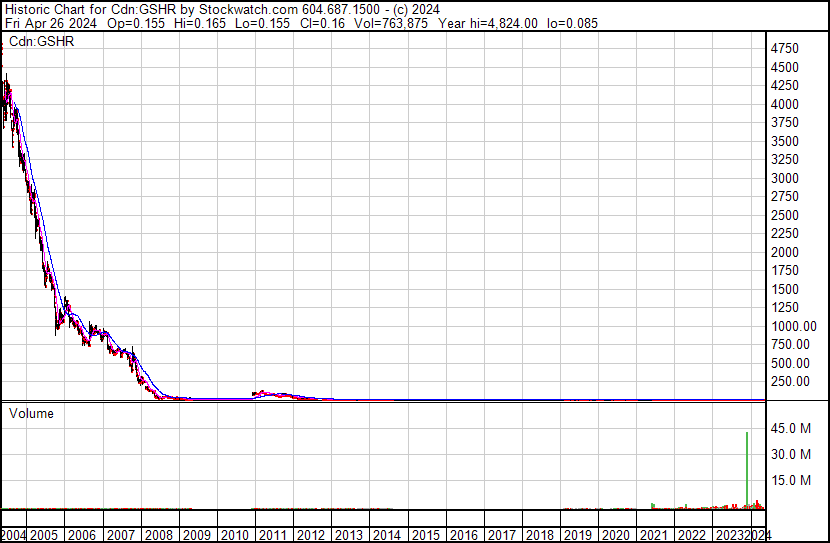Click the 1000.00 price axis label
The image size is (830, 543).
tap(795, 326)
